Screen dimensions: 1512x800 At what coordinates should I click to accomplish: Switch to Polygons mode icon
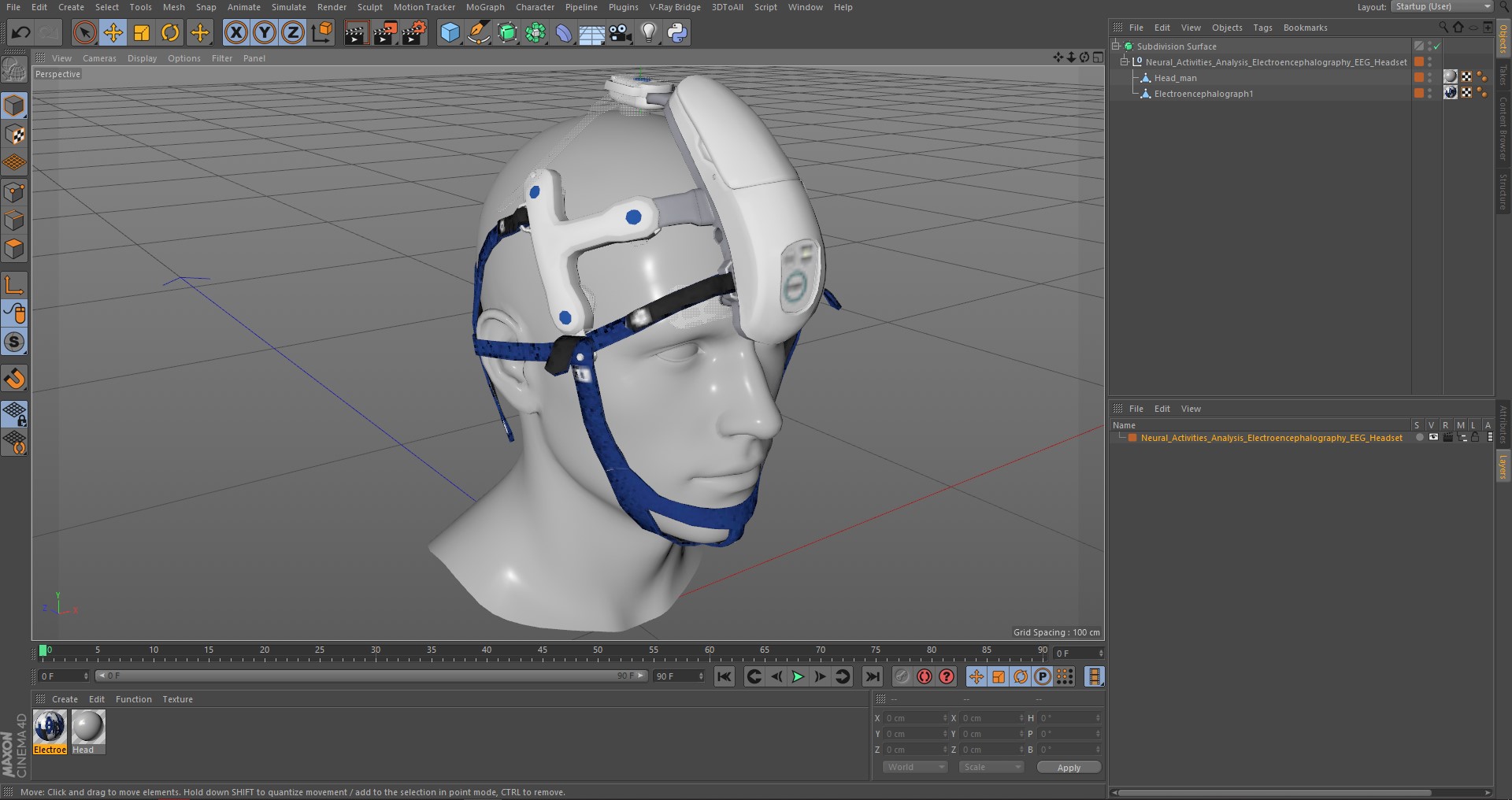coord(14,250)
